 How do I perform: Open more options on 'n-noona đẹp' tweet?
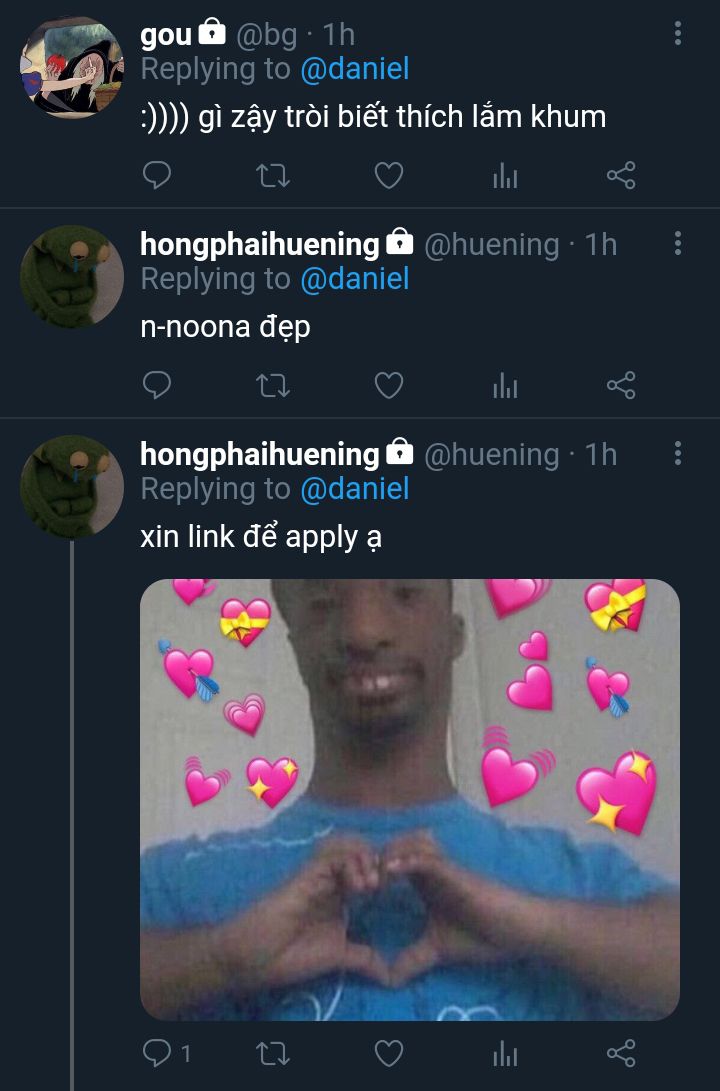[x=678, y=244]
